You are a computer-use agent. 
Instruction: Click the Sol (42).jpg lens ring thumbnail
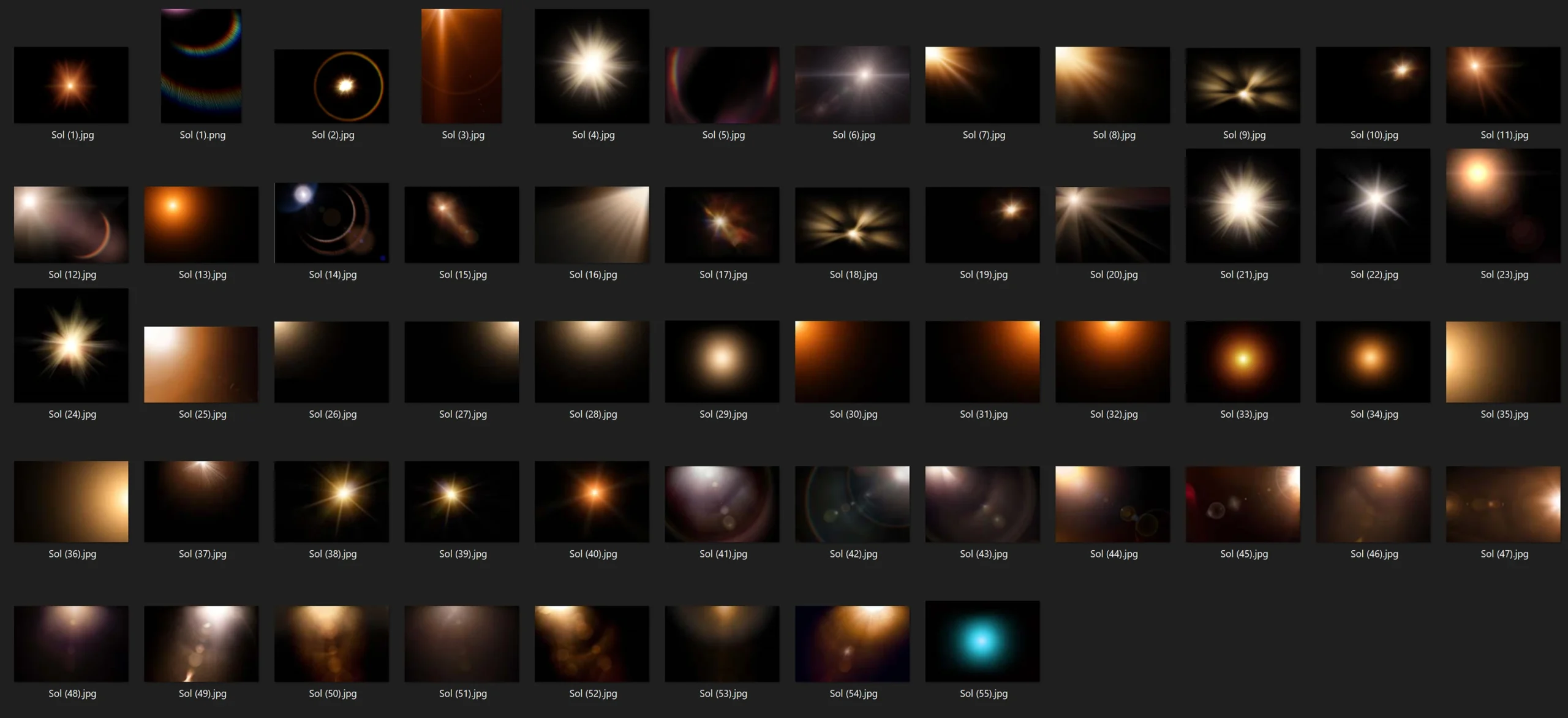point(852,504)
